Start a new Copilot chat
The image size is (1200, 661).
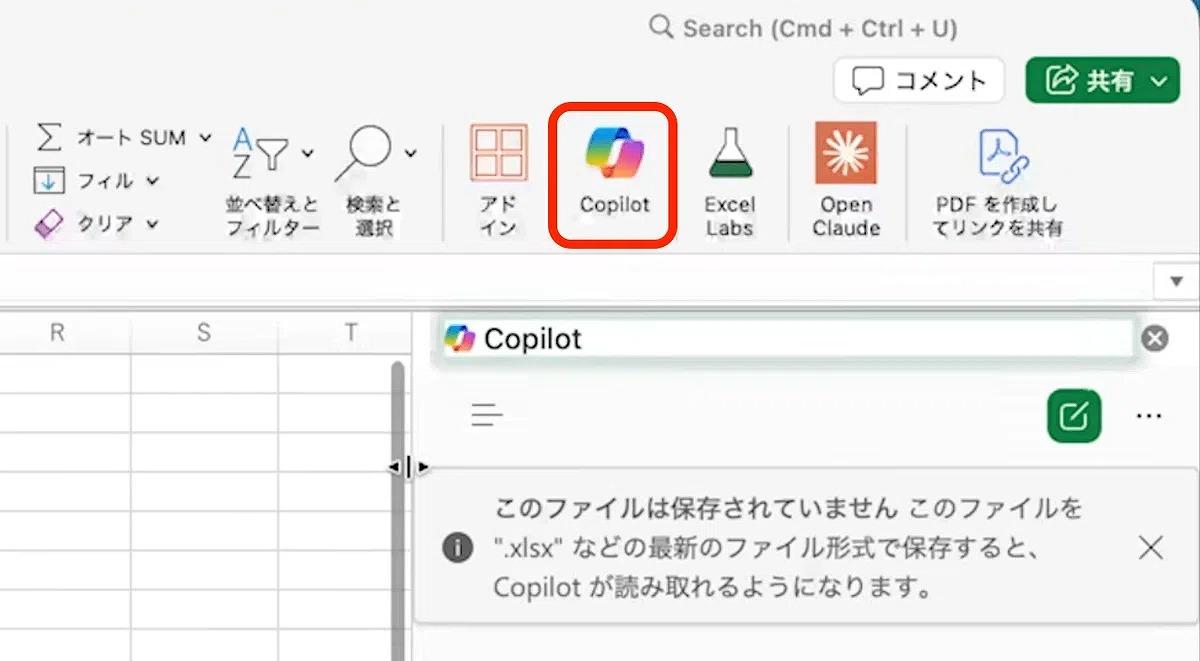[1073, 416]
